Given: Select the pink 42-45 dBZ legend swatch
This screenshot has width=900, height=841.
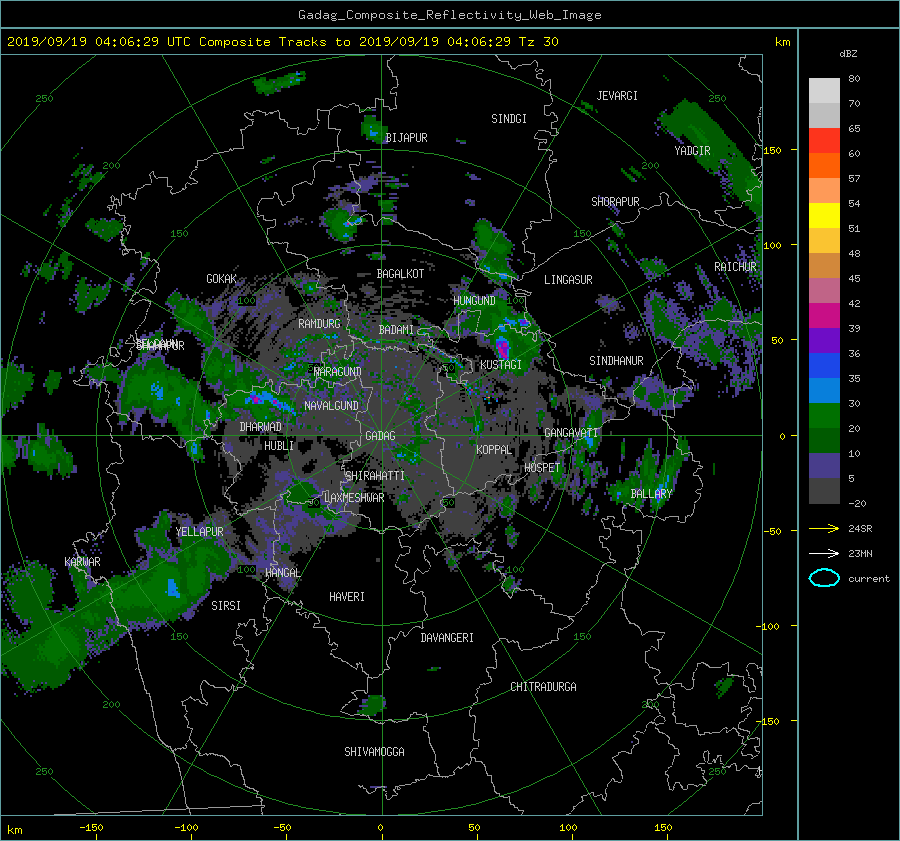Looking at the screenshot, I should click(x=824, y=291).
